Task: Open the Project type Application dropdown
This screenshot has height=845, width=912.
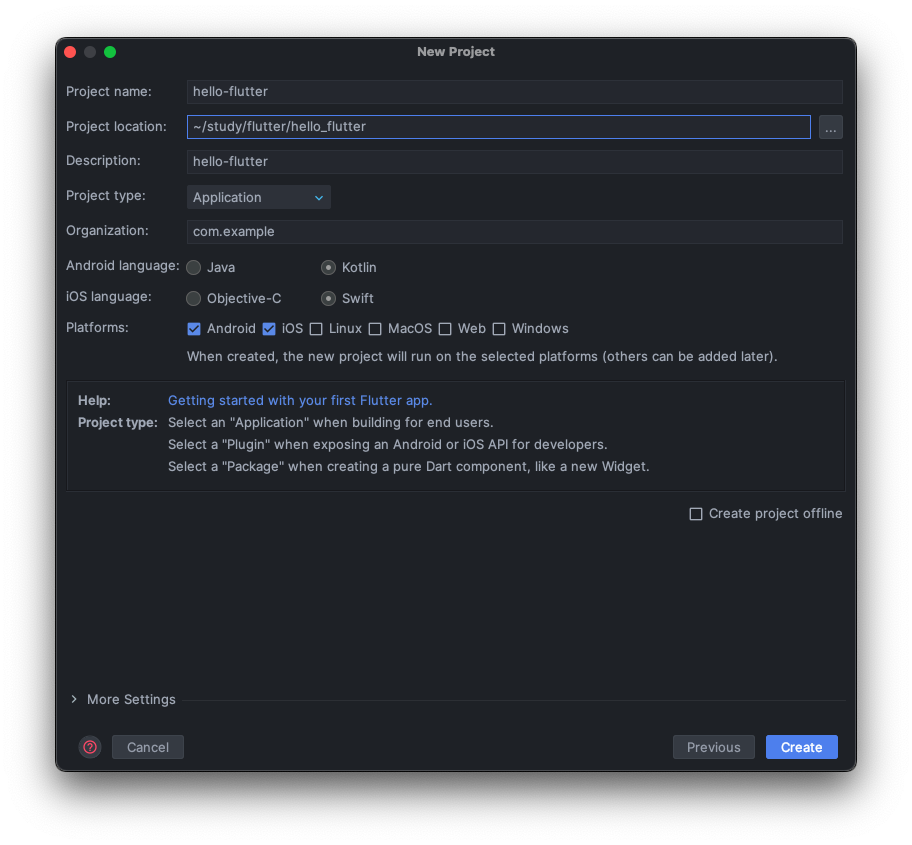Action: coord(258,197)
